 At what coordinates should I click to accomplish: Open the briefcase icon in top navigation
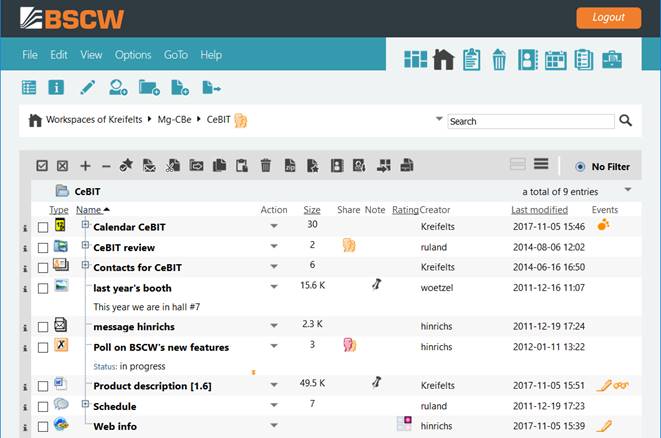[612, 60]
